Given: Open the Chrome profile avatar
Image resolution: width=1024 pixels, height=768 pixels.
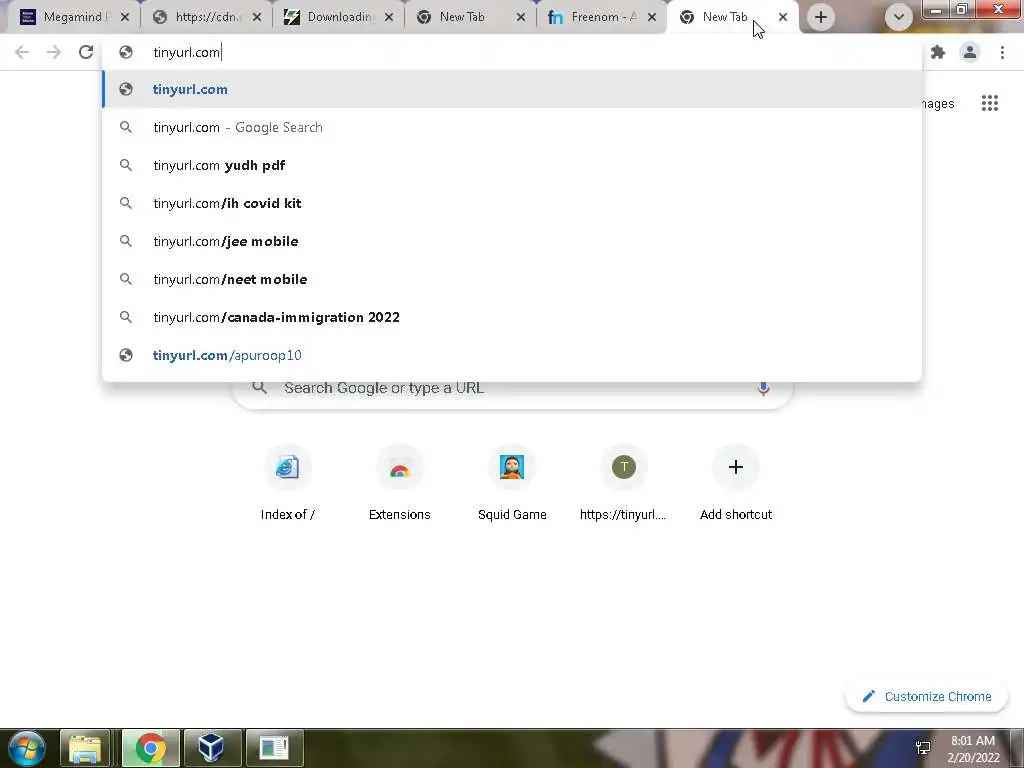Looking at the screenshot, I should pyautogui.click(x=970, y=52).
